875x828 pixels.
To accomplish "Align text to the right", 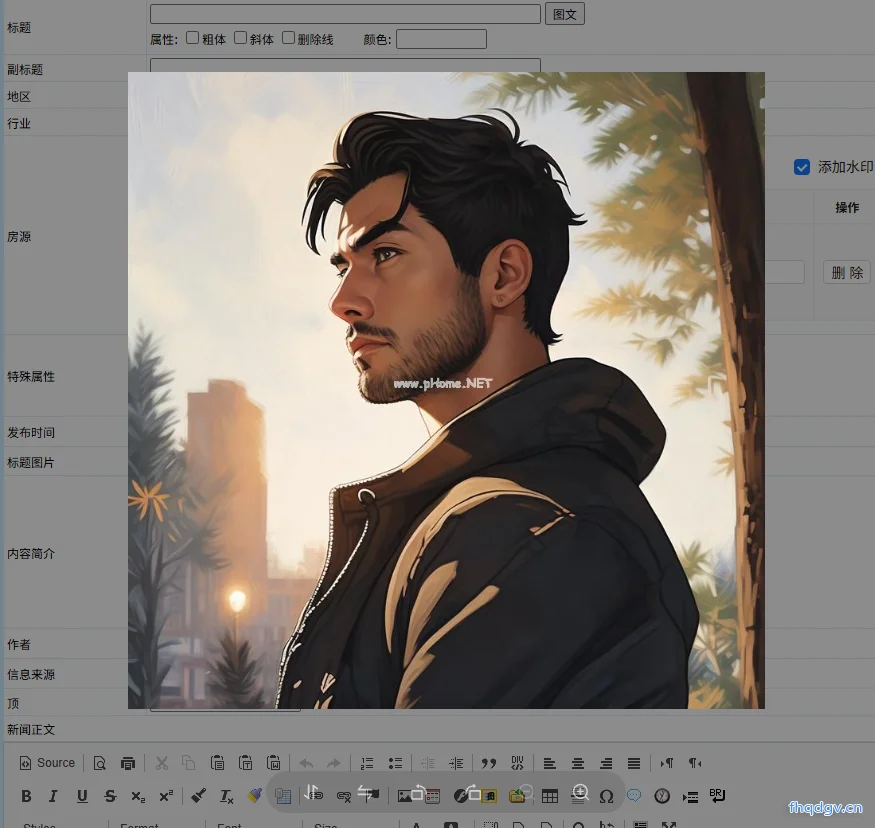I will [606, 763].
